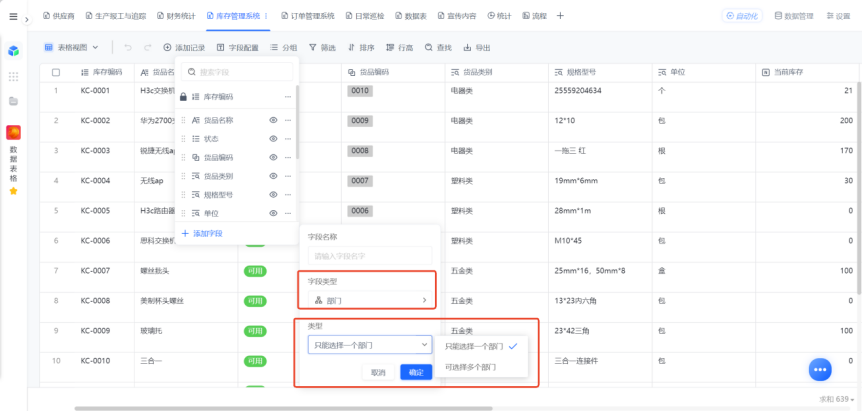Open 查找 search in the toolbar
This screenshot has width=862, height=411.
tap(438, 48)
